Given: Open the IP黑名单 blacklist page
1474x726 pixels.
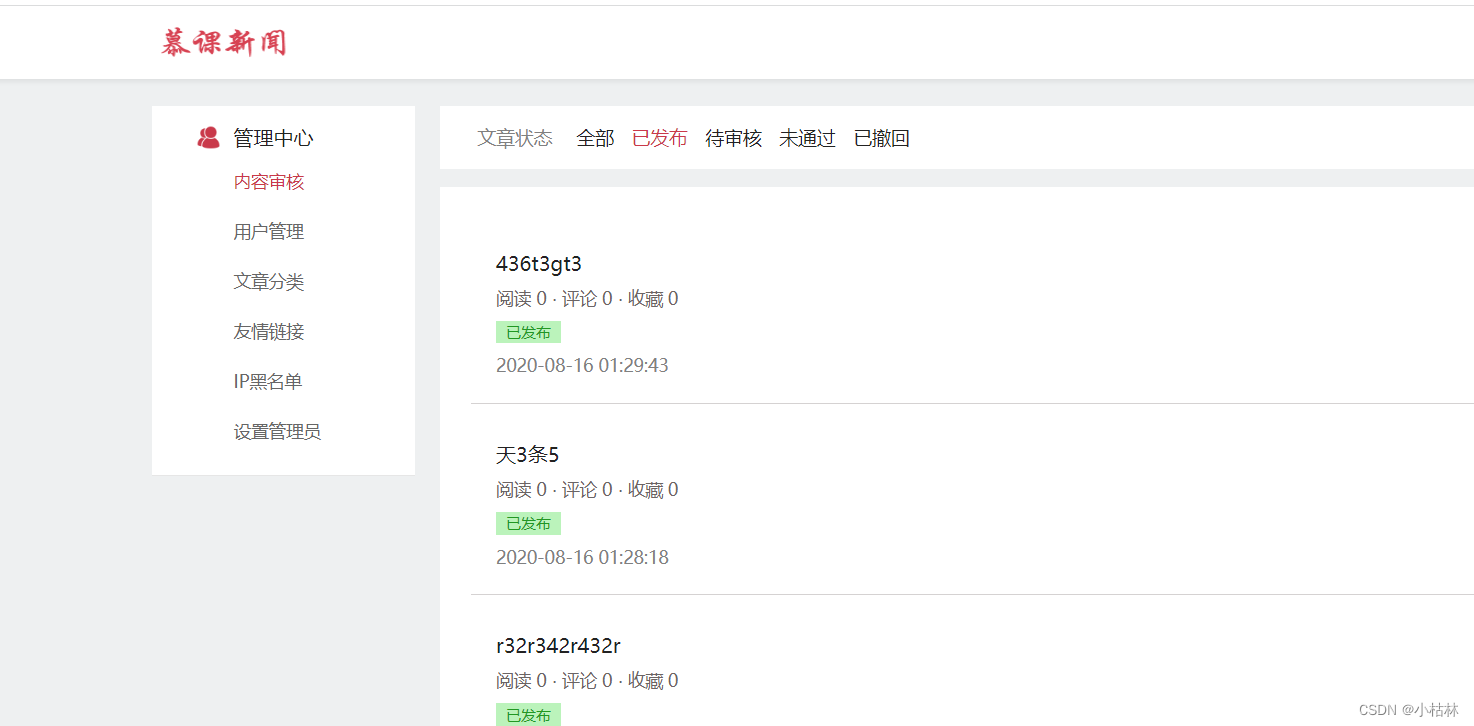Looking at the screenshot, I should point(266,380).
